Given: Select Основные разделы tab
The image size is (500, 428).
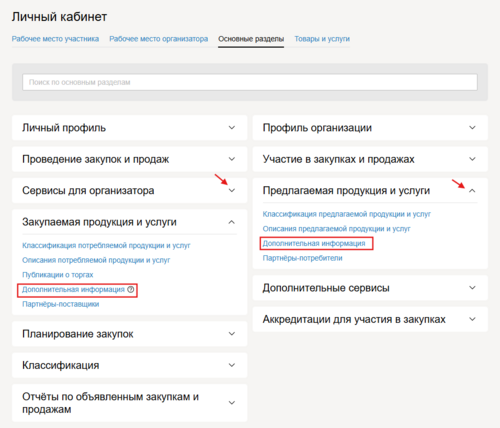Looking at the screenshot, I should 251,39.
